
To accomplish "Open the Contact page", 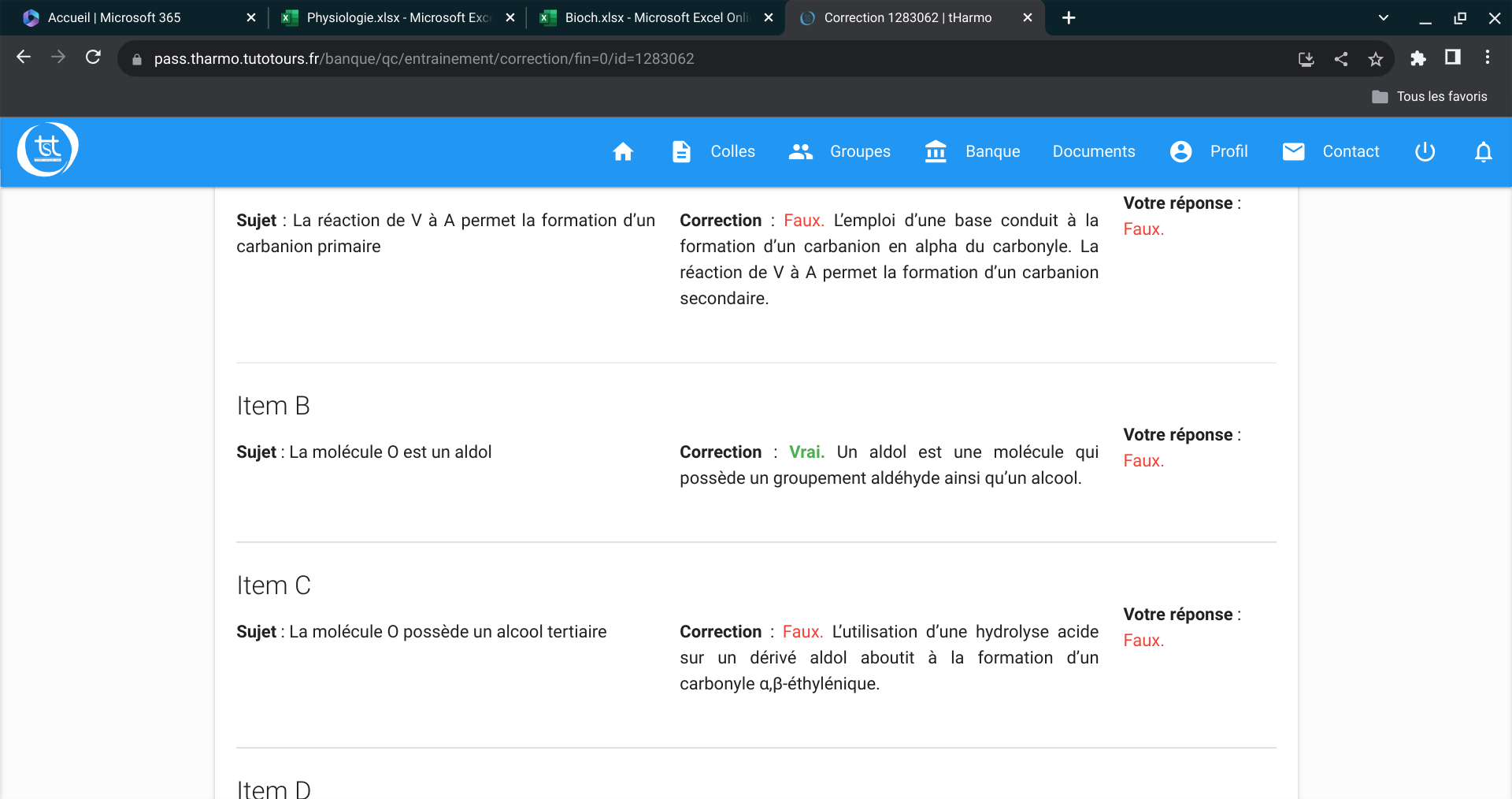I will click(1351, 151).
